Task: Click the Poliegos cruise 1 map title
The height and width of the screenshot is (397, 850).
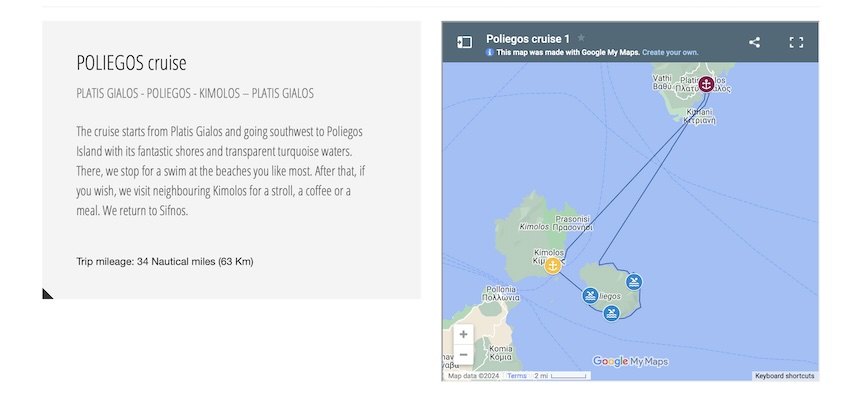Action: click(527, 39)
